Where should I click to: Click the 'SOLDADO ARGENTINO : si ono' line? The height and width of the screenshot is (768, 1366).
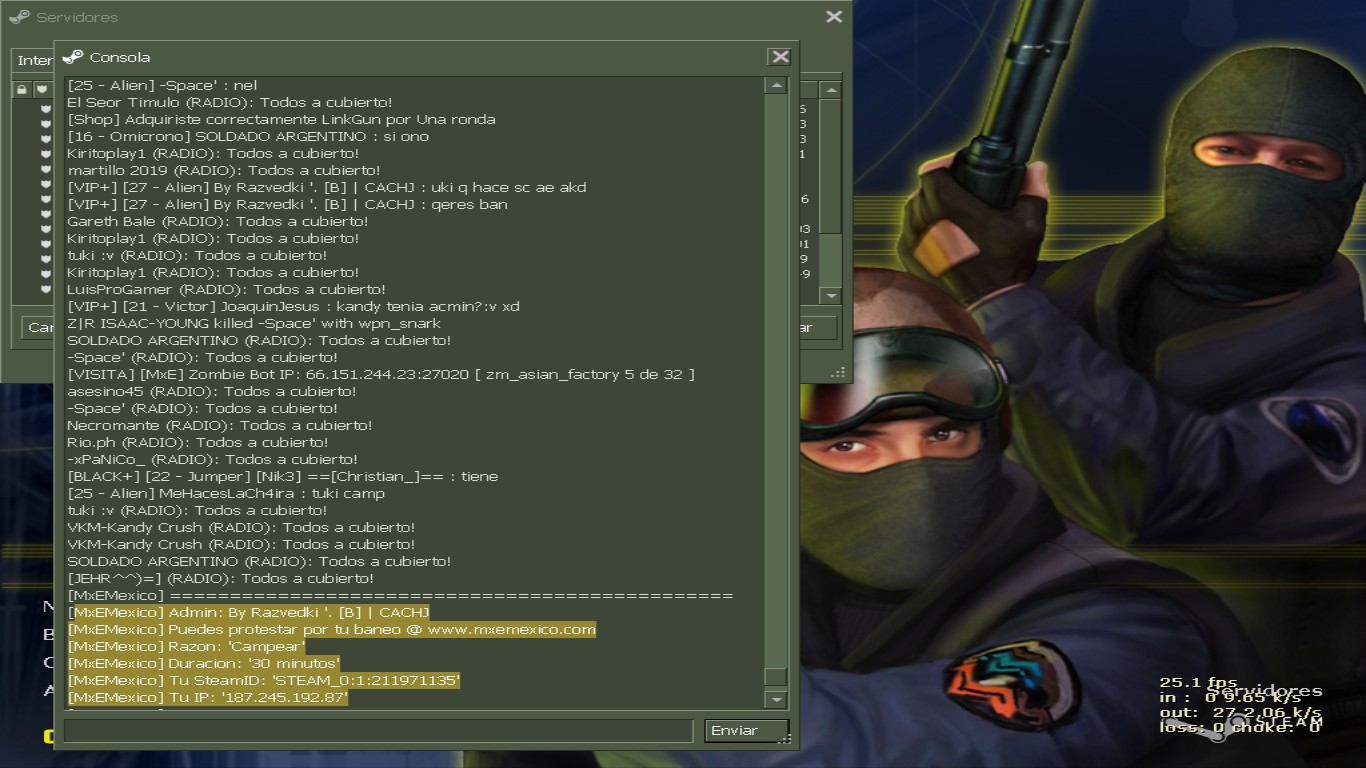248,136
